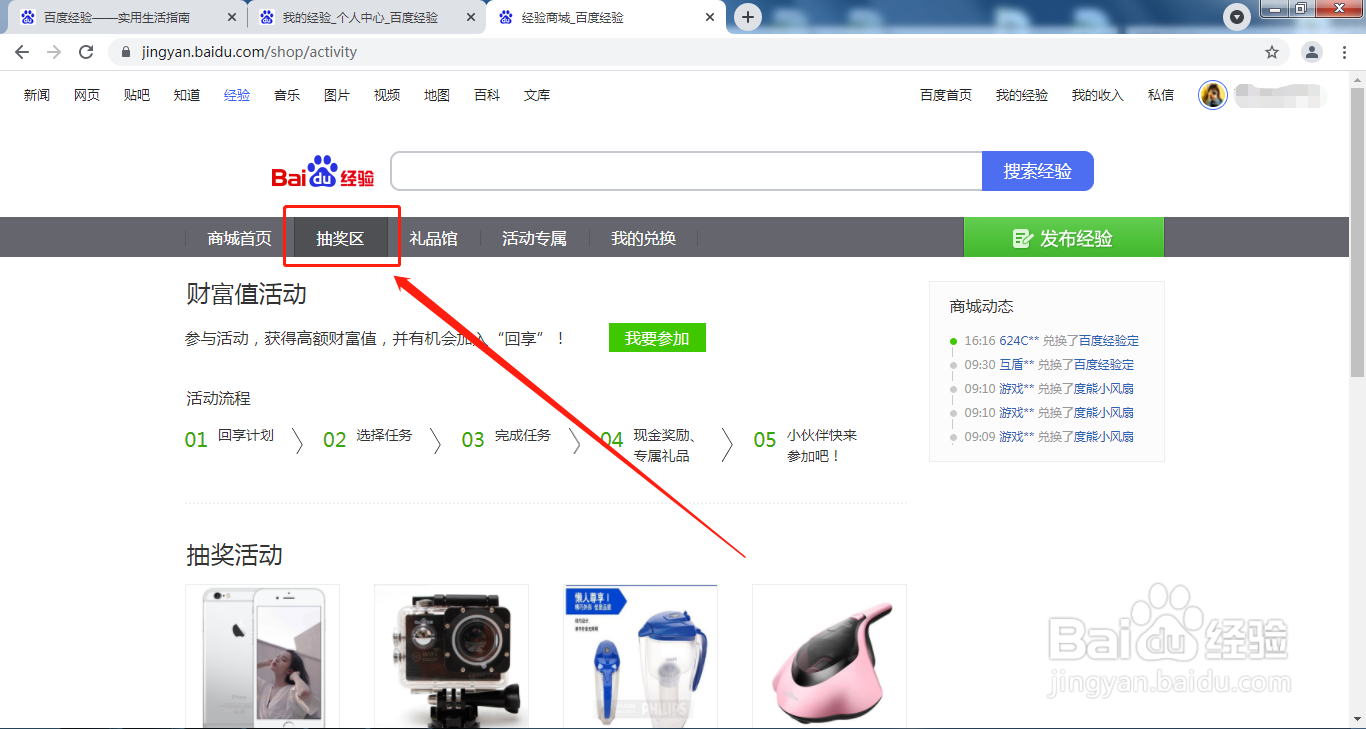Click step 03 完成任务 text
This screenshot has height=729, width=1366.
523,436
